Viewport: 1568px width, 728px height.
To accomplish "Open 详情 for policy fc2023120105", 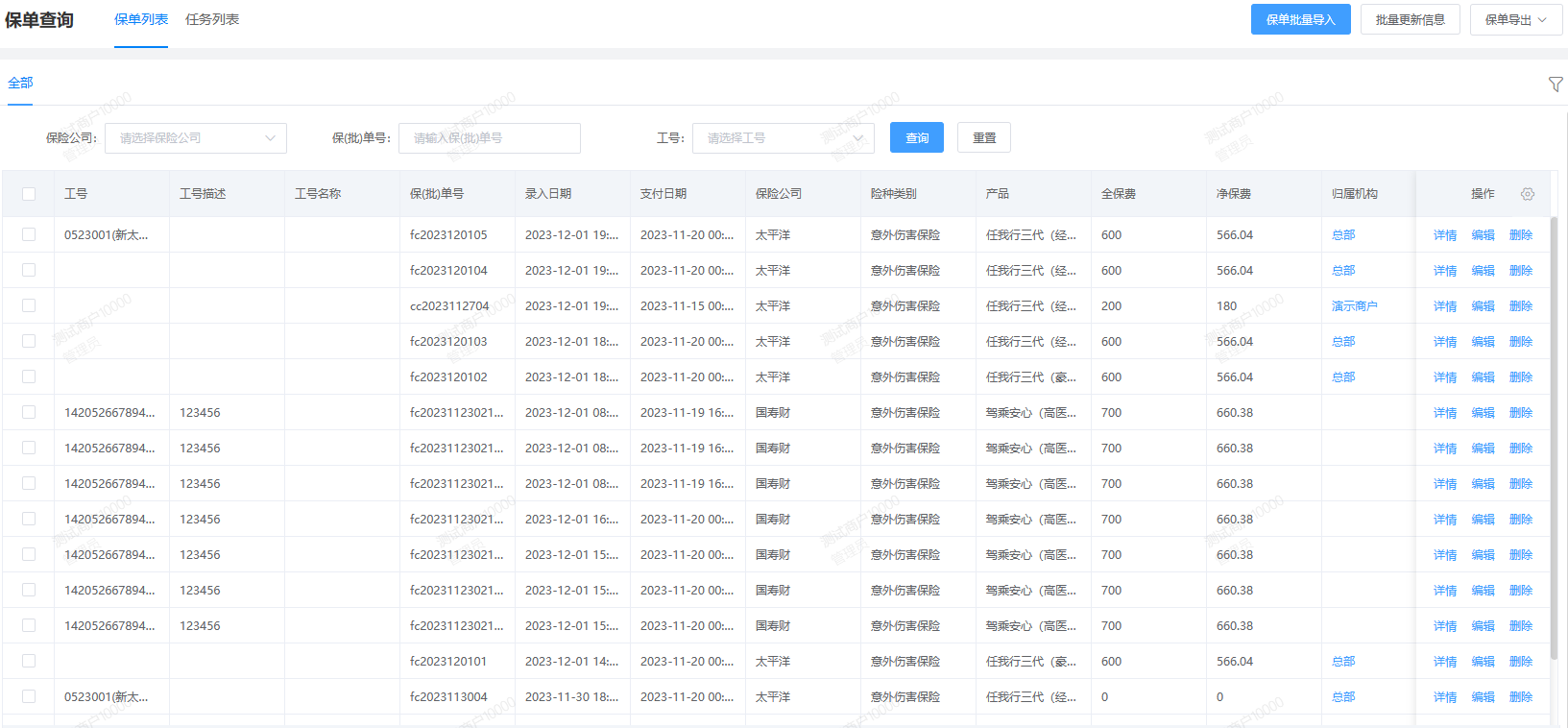I will (x=1445, y=235).
